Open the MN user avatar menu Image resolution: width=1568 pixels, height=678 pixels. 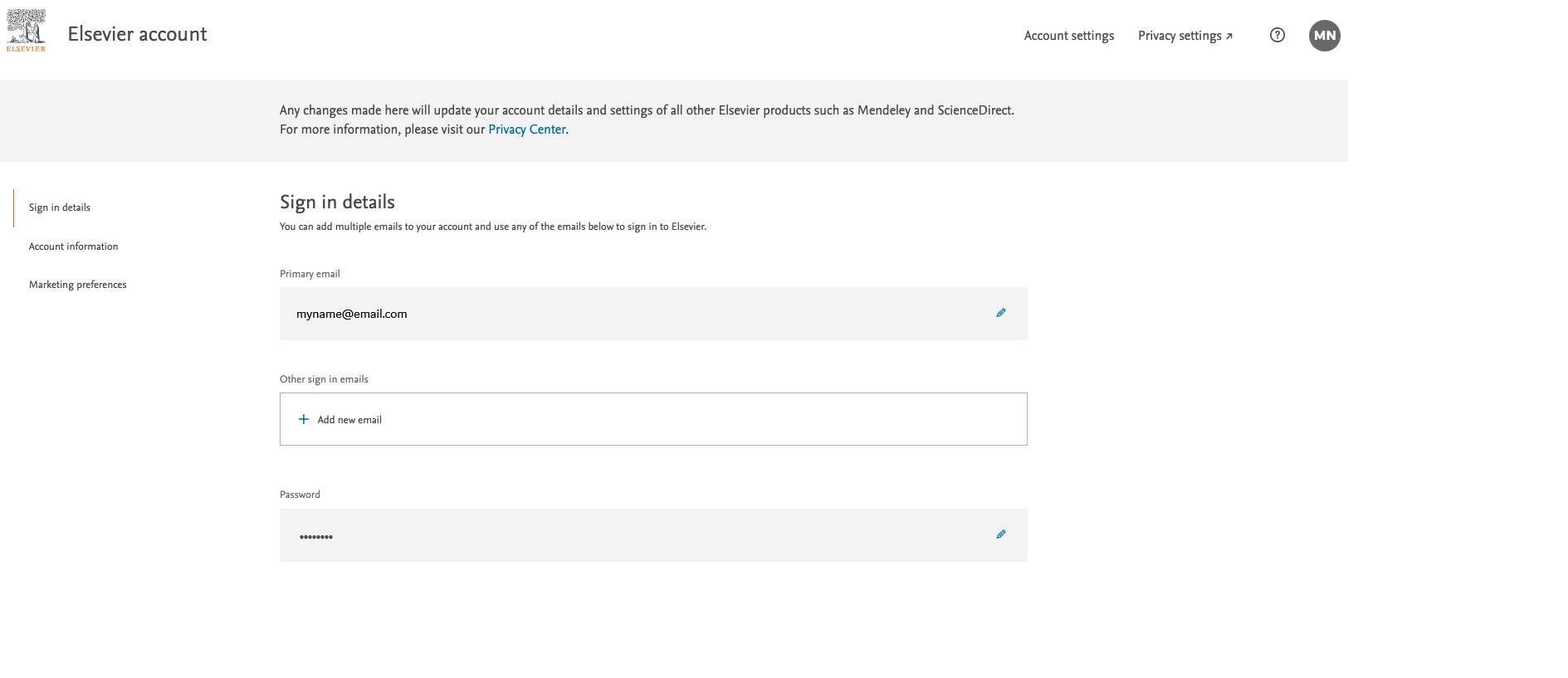pos(1324,36)
